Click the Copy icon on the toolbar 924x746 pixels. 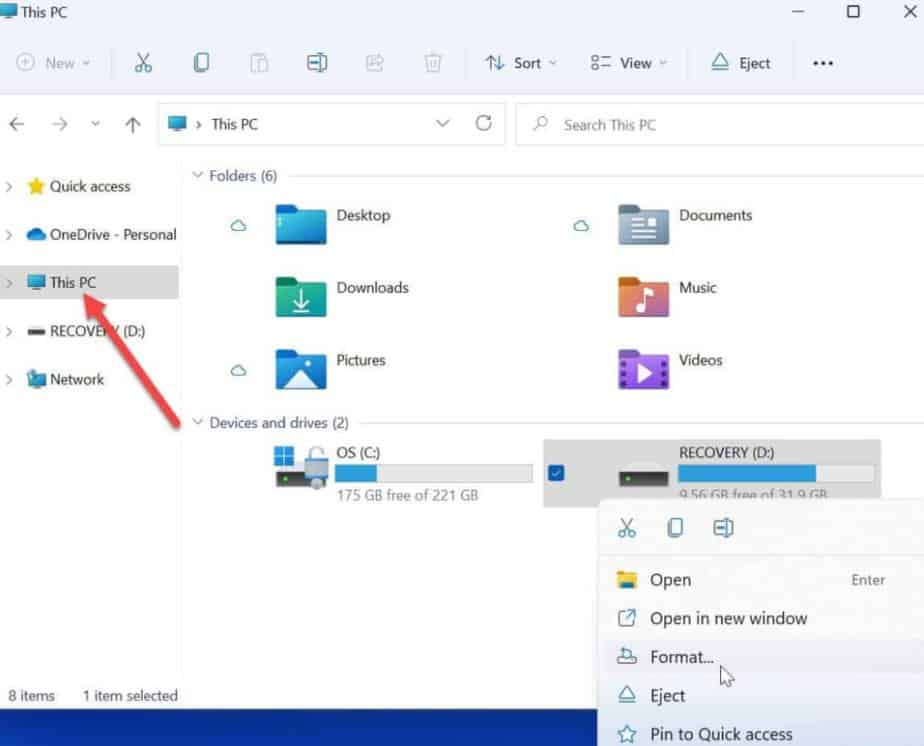[201, 62]
